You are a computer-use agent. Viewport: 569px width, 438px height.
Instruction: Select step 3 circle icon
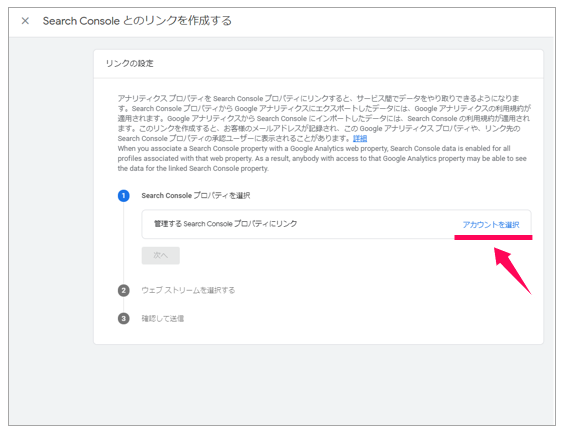(x=123, y=319)
